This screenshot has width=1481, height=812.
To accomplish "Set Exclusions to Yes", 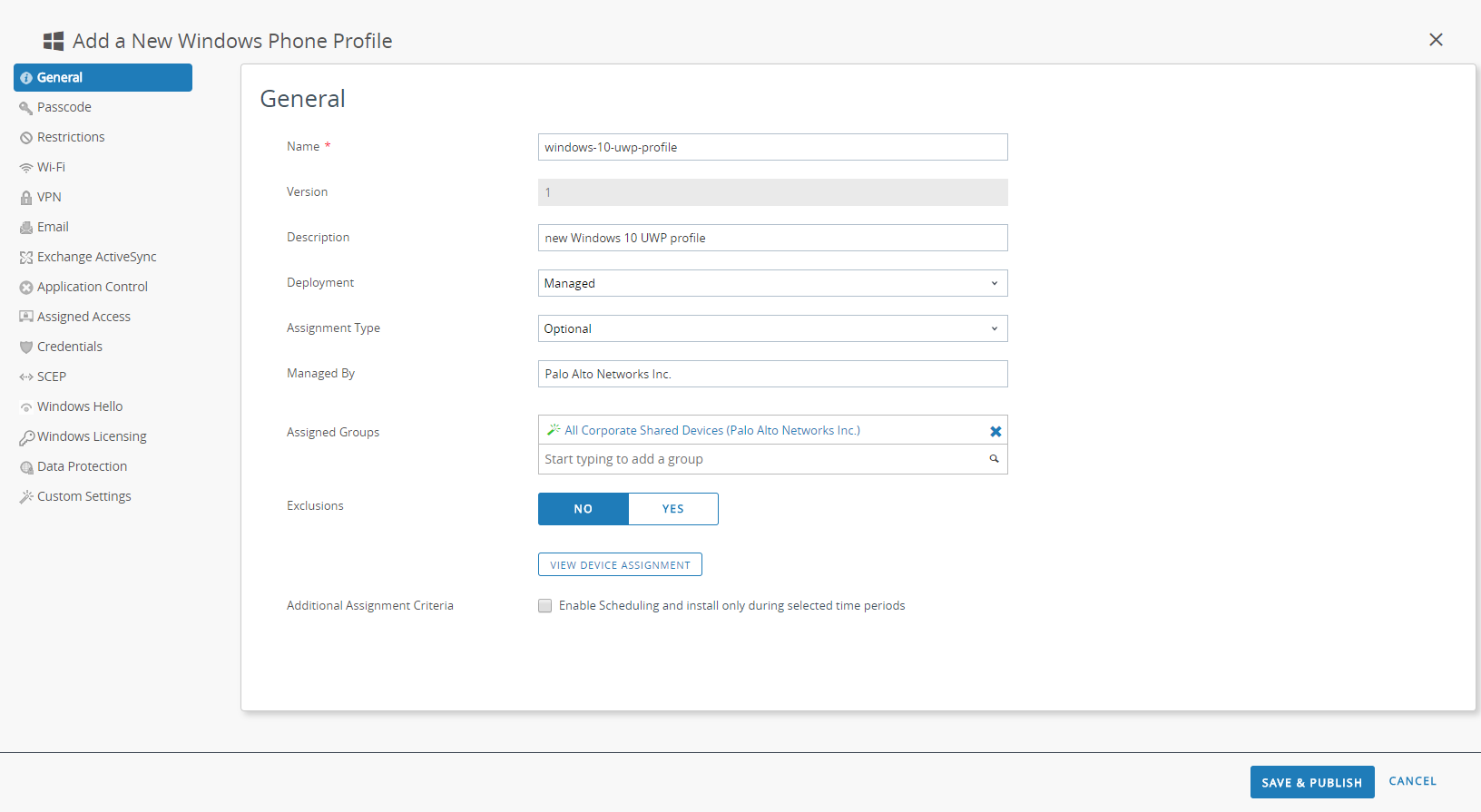I will [672, 509].
